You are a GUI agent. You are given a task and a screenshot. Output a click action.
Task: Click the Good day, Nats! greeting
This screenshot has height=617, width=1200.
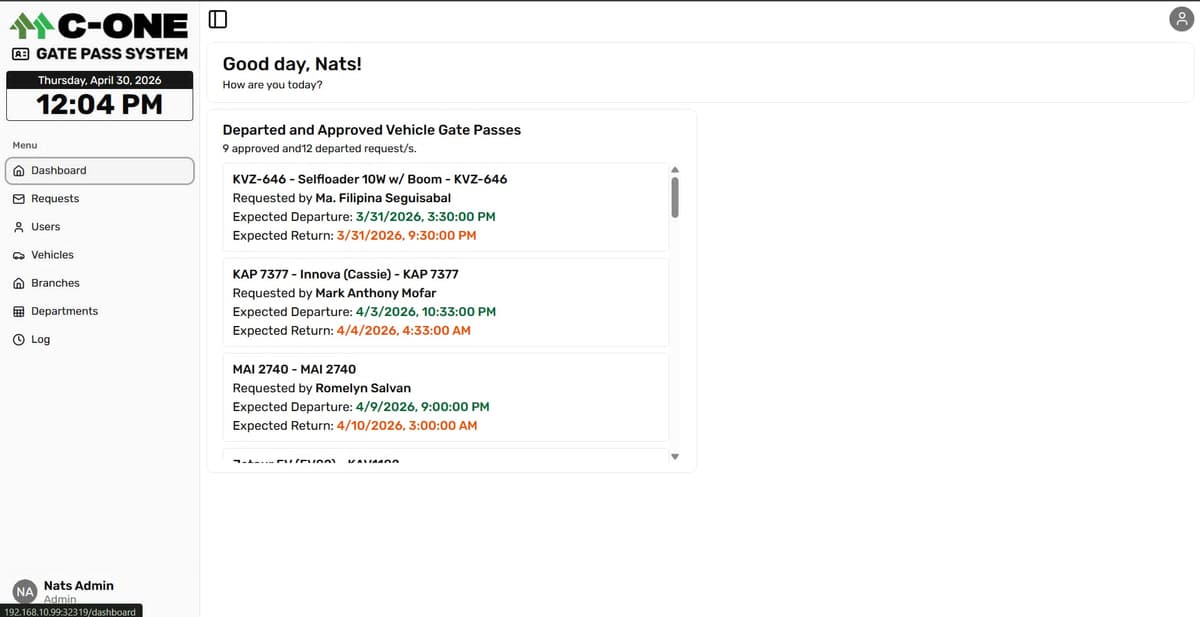292,64
